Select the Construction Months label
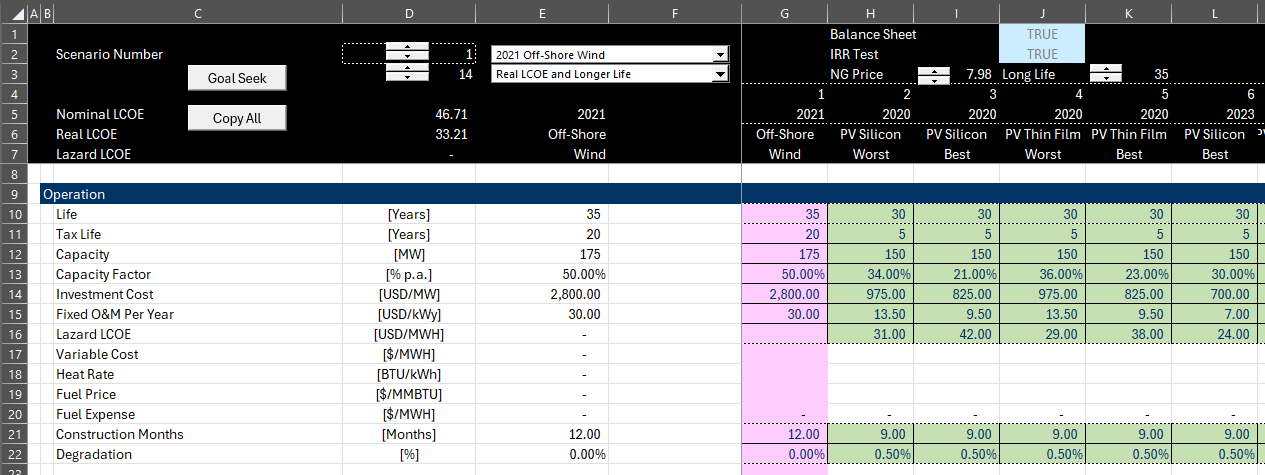Image resolution: width=1265 pixels, height=475 pixels. click(120, 434)
